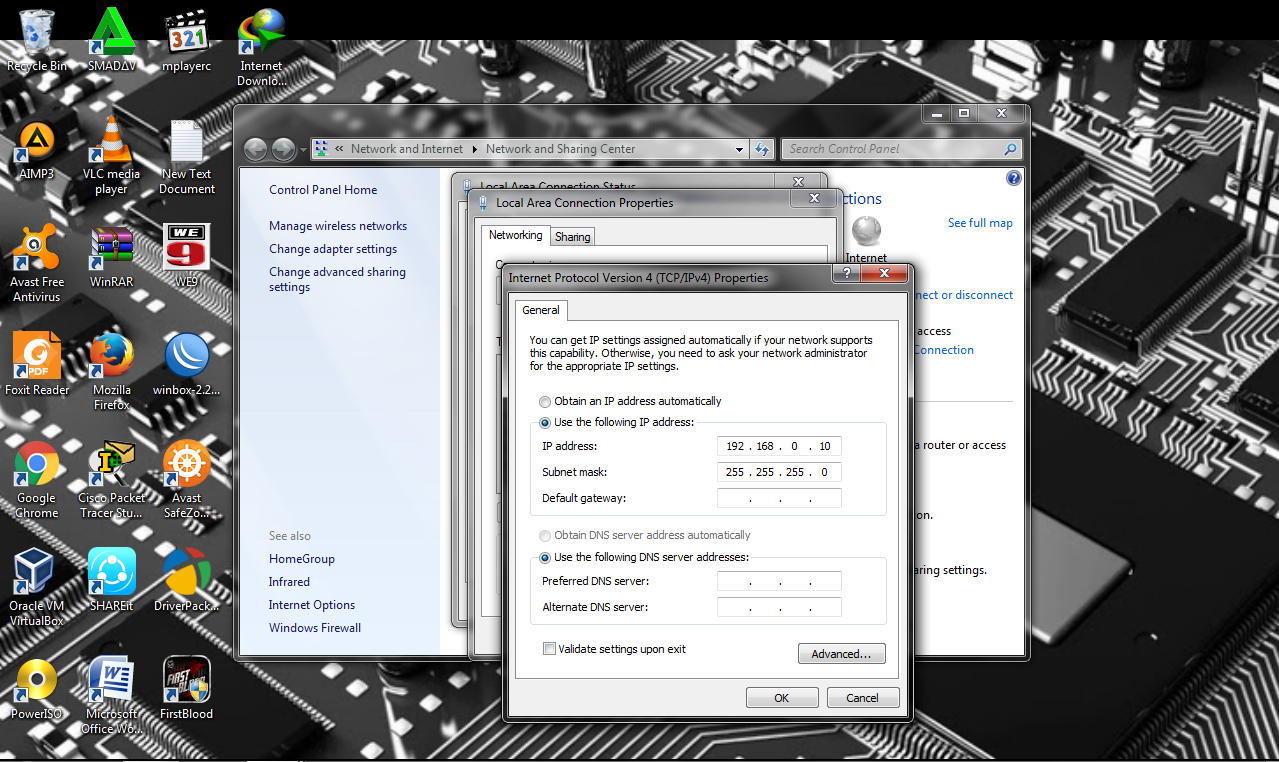This screenshot has height=762, width=1279.
Task: Click the Search Control Panel box
Action: [901, 149]
